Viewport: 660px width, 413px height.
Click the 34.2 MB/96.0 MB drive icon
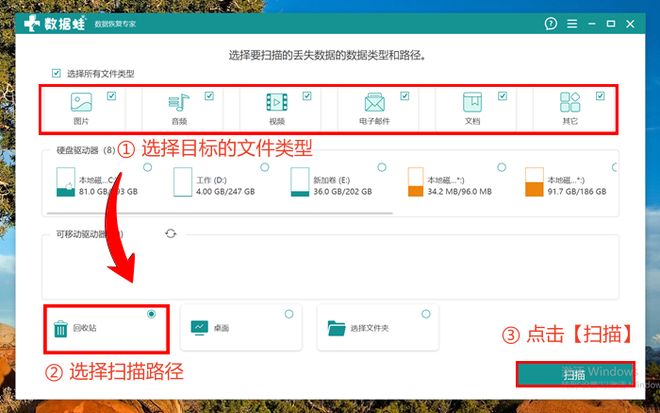pyautogui.click(x=415, y=182)
